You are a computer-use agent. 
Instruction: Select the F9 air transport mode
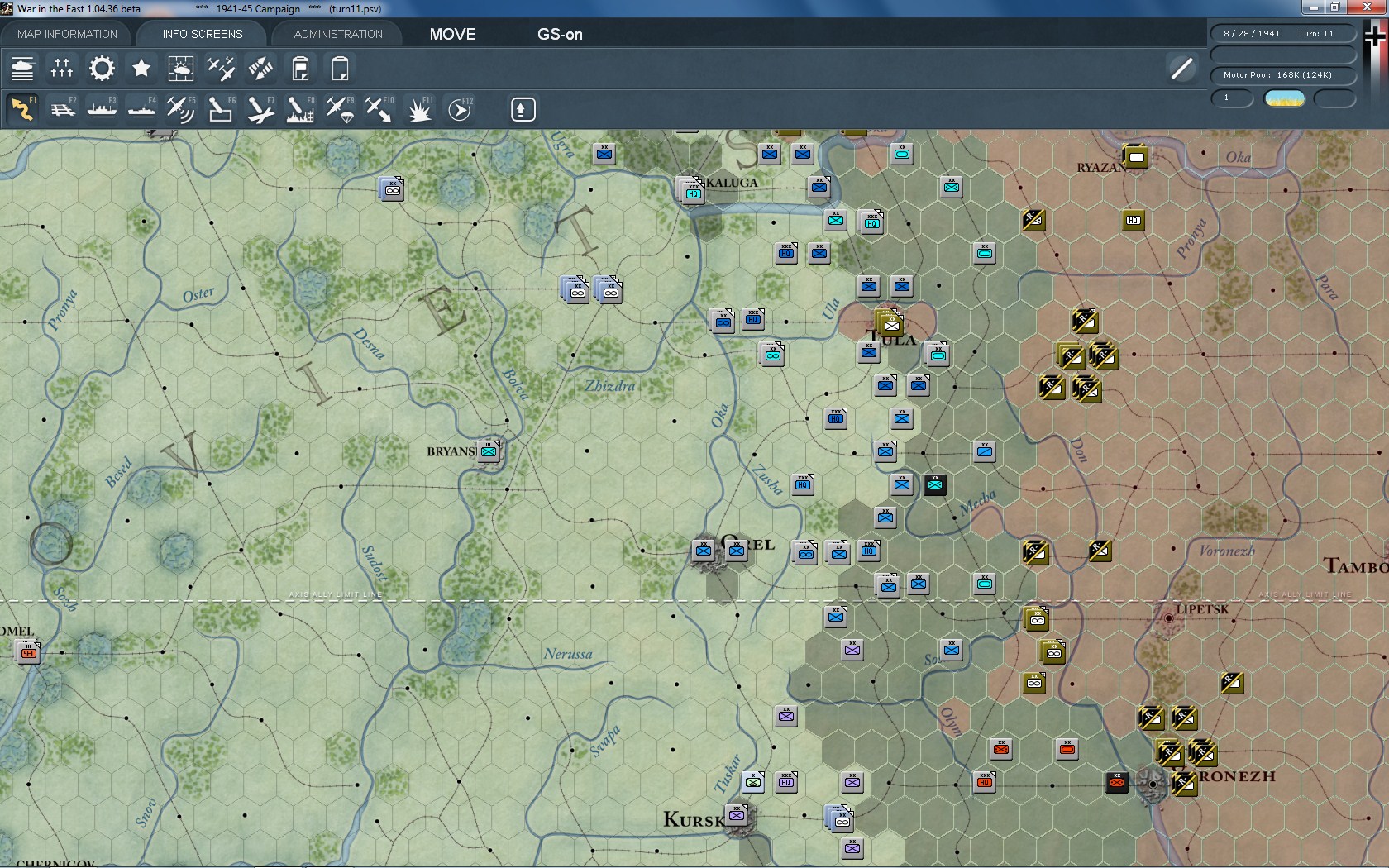(340, 109)
